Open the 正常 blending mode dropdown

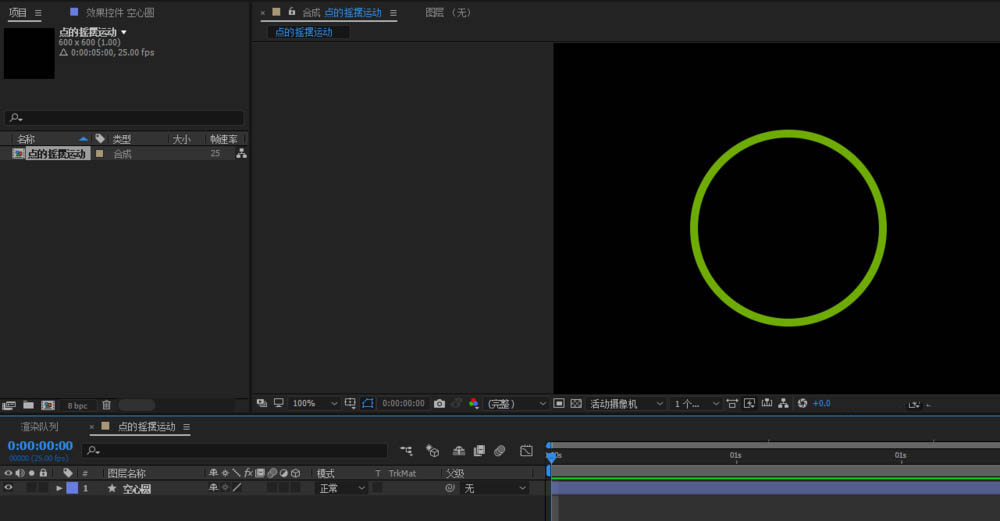(341, 488)
